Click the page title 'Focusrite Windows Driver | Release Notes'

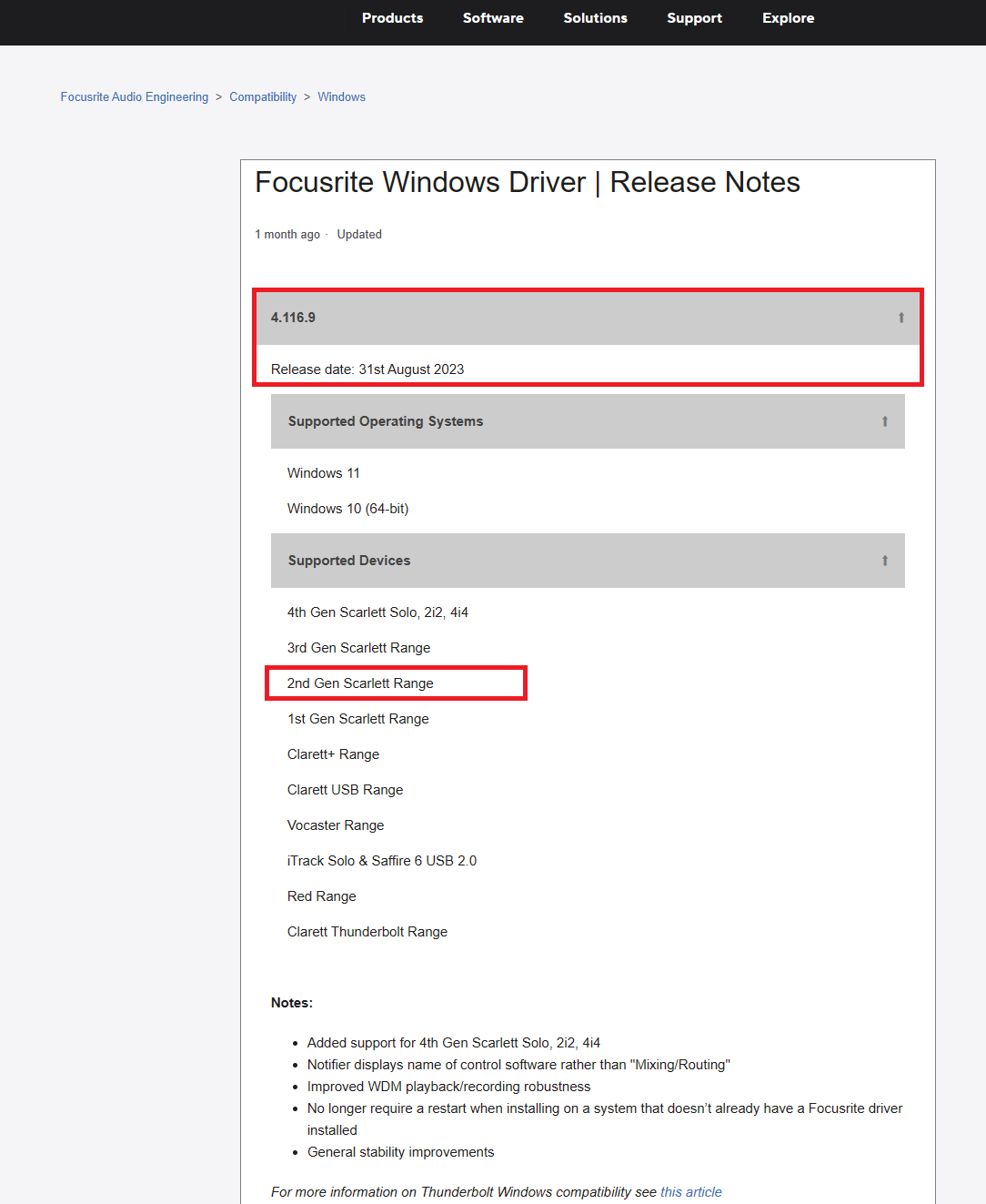tap(528, 183)
